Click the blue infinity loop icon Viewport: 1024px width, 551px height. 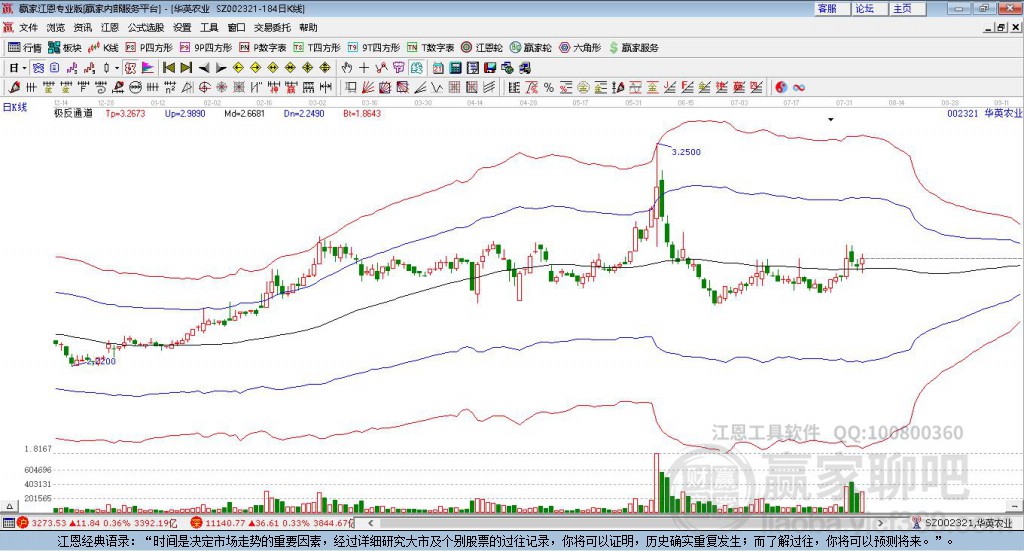click(799, 87)
